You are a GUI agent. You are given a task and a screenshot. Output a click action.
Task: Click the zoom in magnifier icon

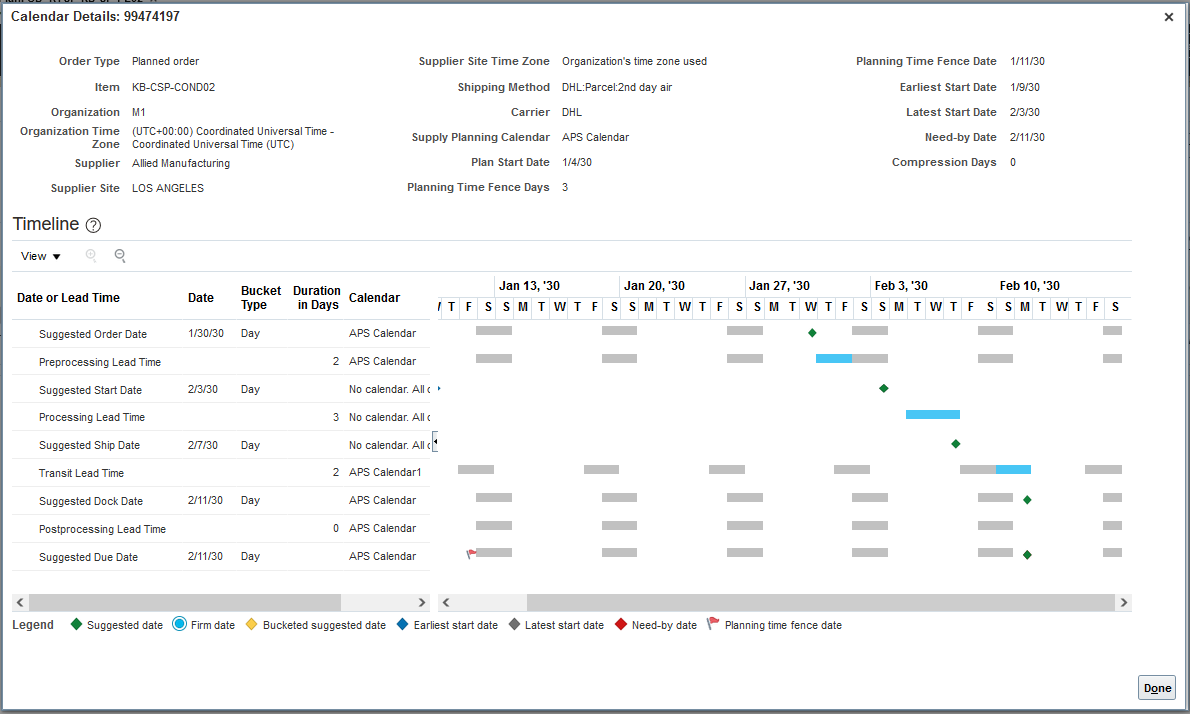coord(91,256)
